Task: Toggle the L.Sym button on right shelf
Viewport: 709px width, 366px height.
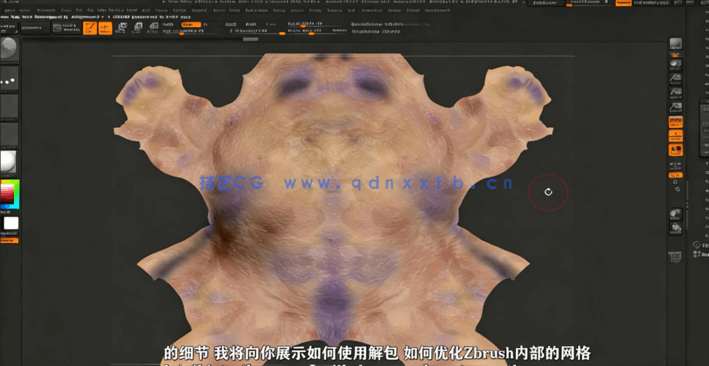Action: (676, 166)
